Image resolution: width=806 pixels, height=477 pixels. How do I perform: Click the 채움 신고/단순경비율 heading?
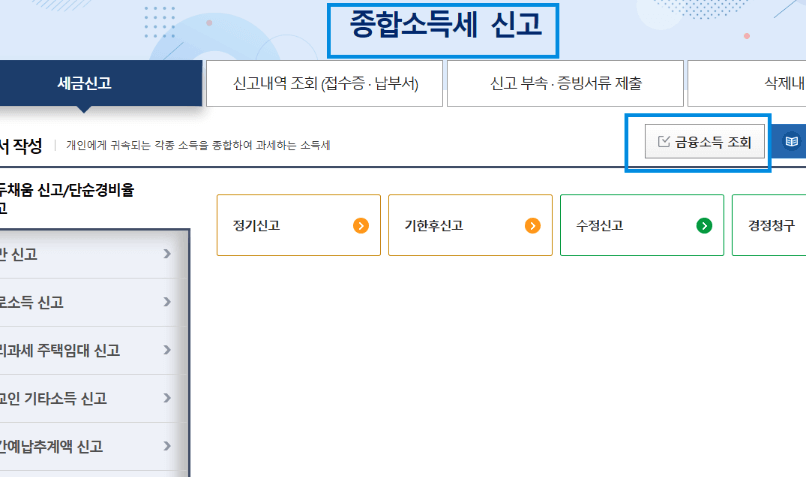(x=67, y=190)
